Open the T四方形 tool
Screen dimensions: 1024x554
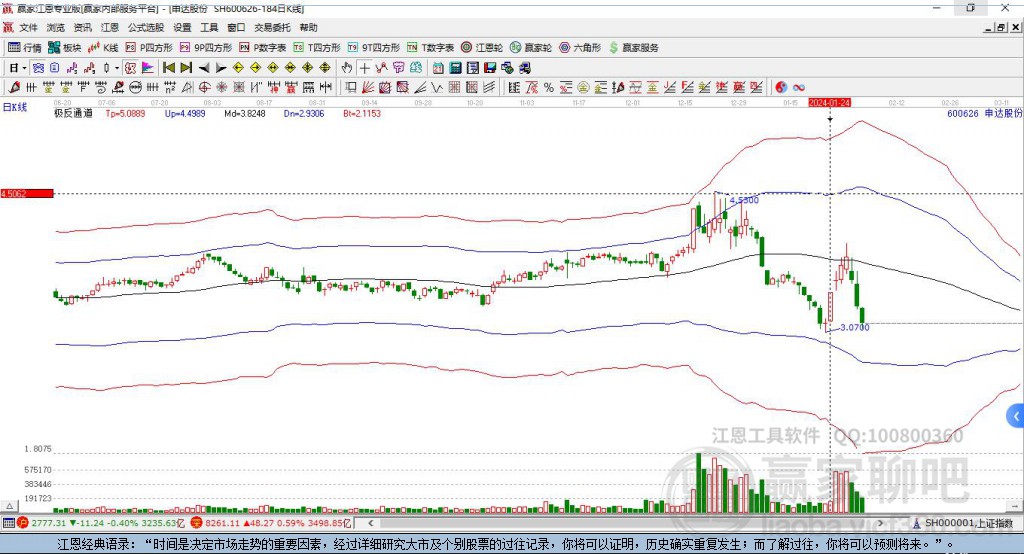point(317,48)
